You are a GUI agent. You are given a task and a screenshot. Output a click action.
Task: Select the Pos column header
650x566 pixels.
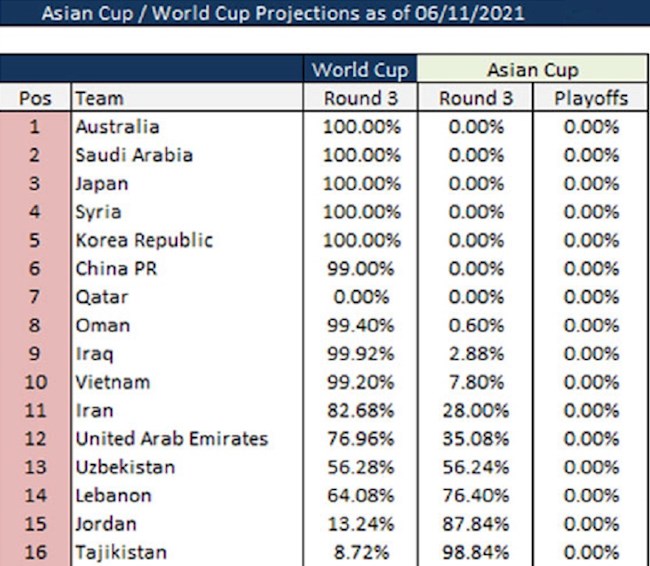pos(35,98)
